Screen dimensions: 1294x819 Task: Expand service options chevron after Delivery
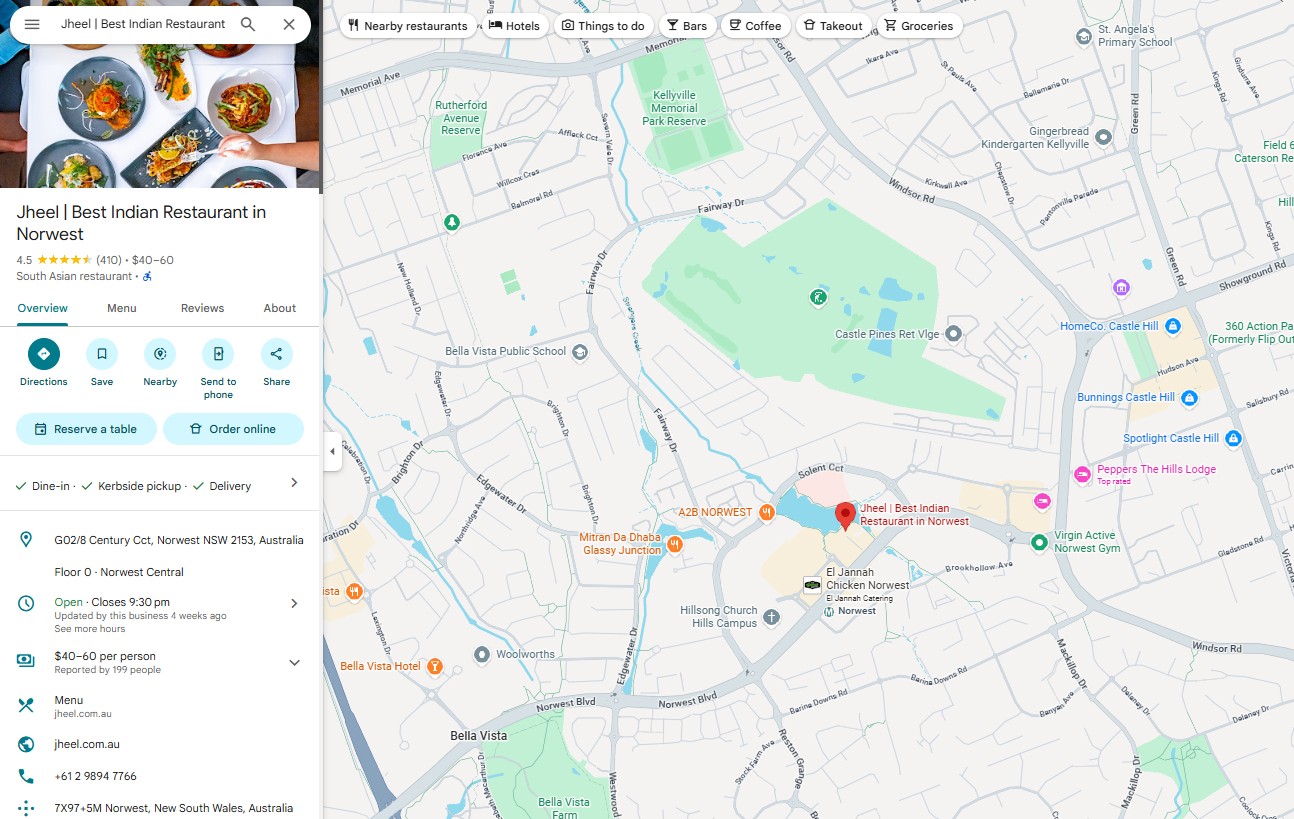[294, 483]
